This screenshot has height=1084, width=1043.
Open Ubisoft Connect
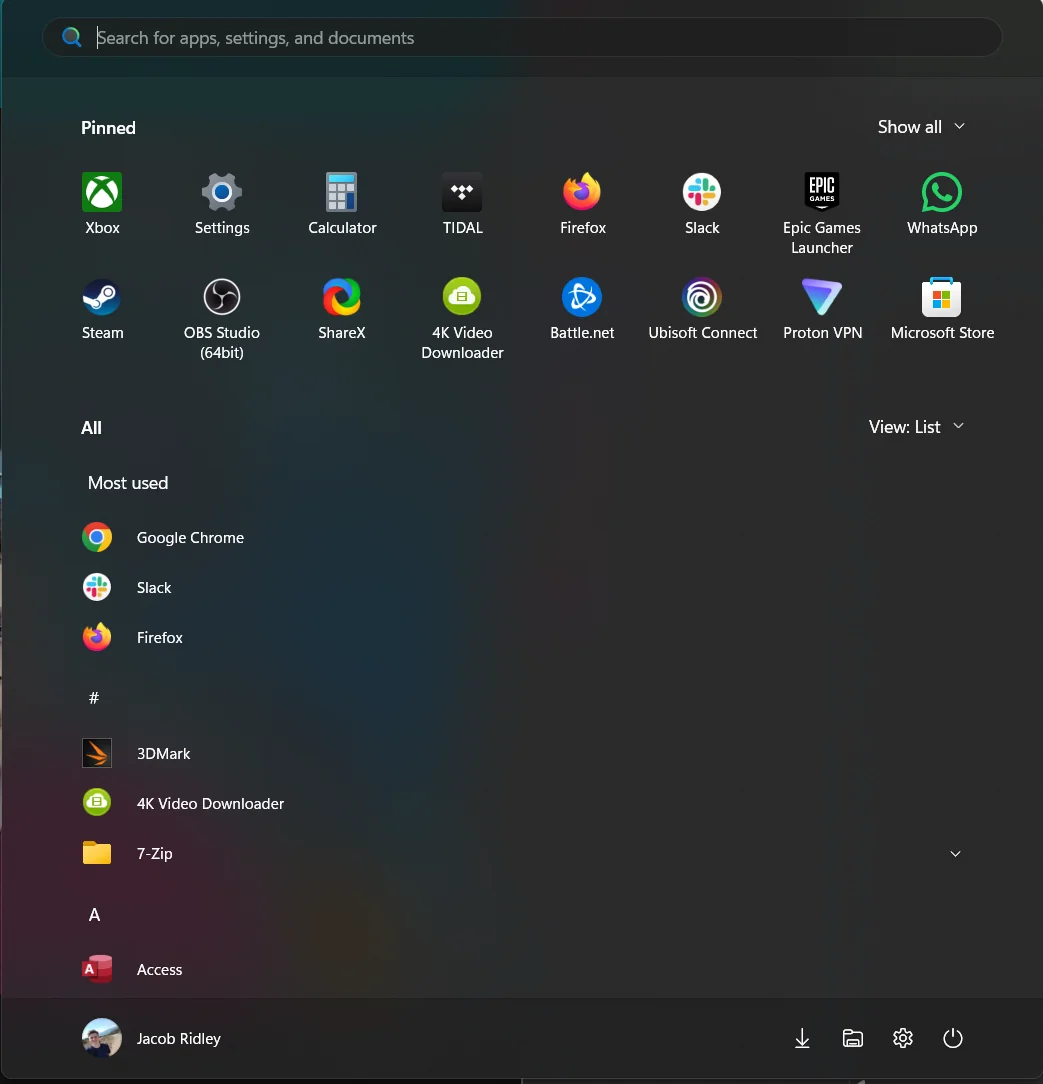(702, 309)
